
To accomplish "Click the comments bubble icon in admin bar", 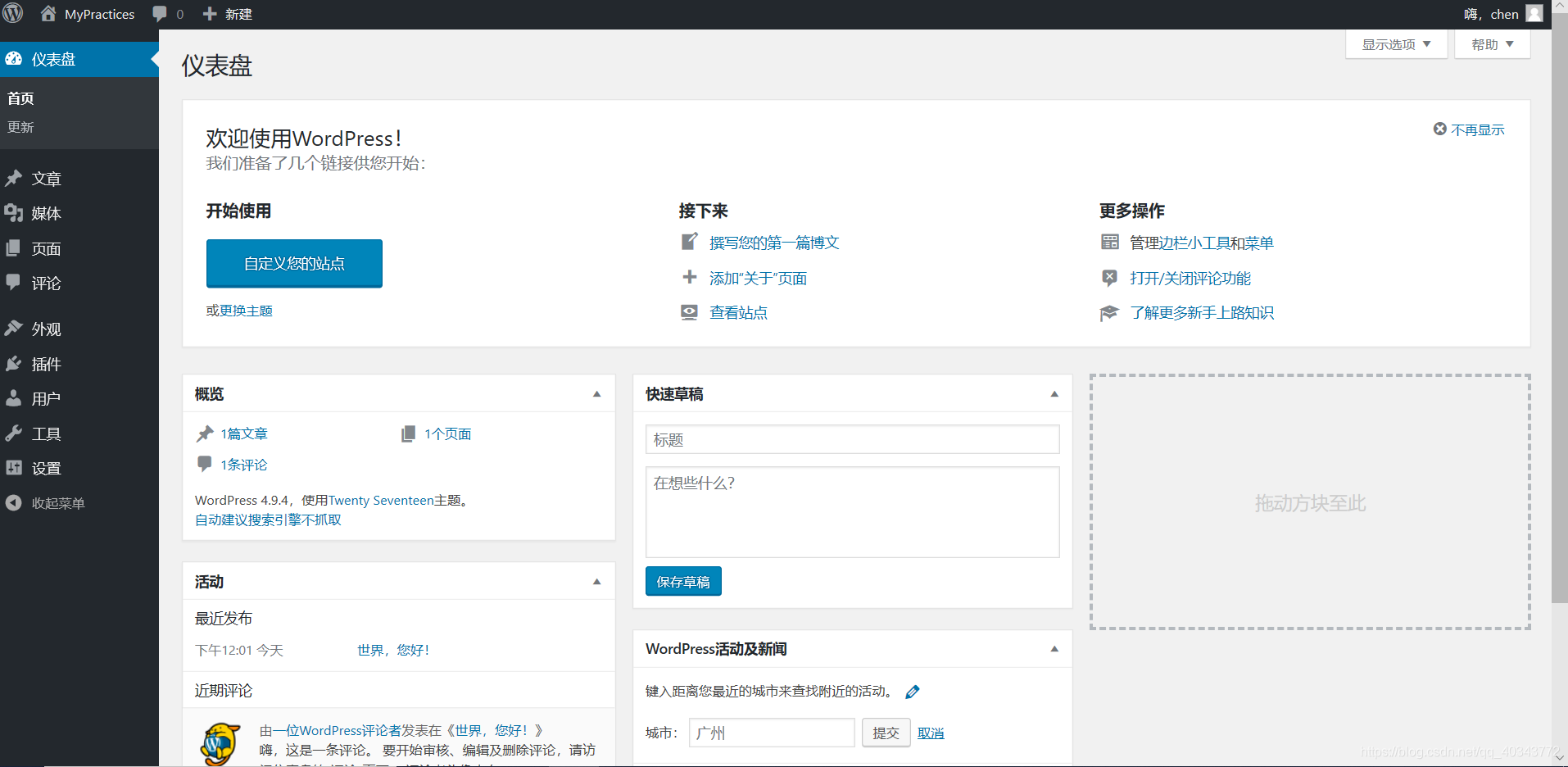I will (x=160, y=14).
